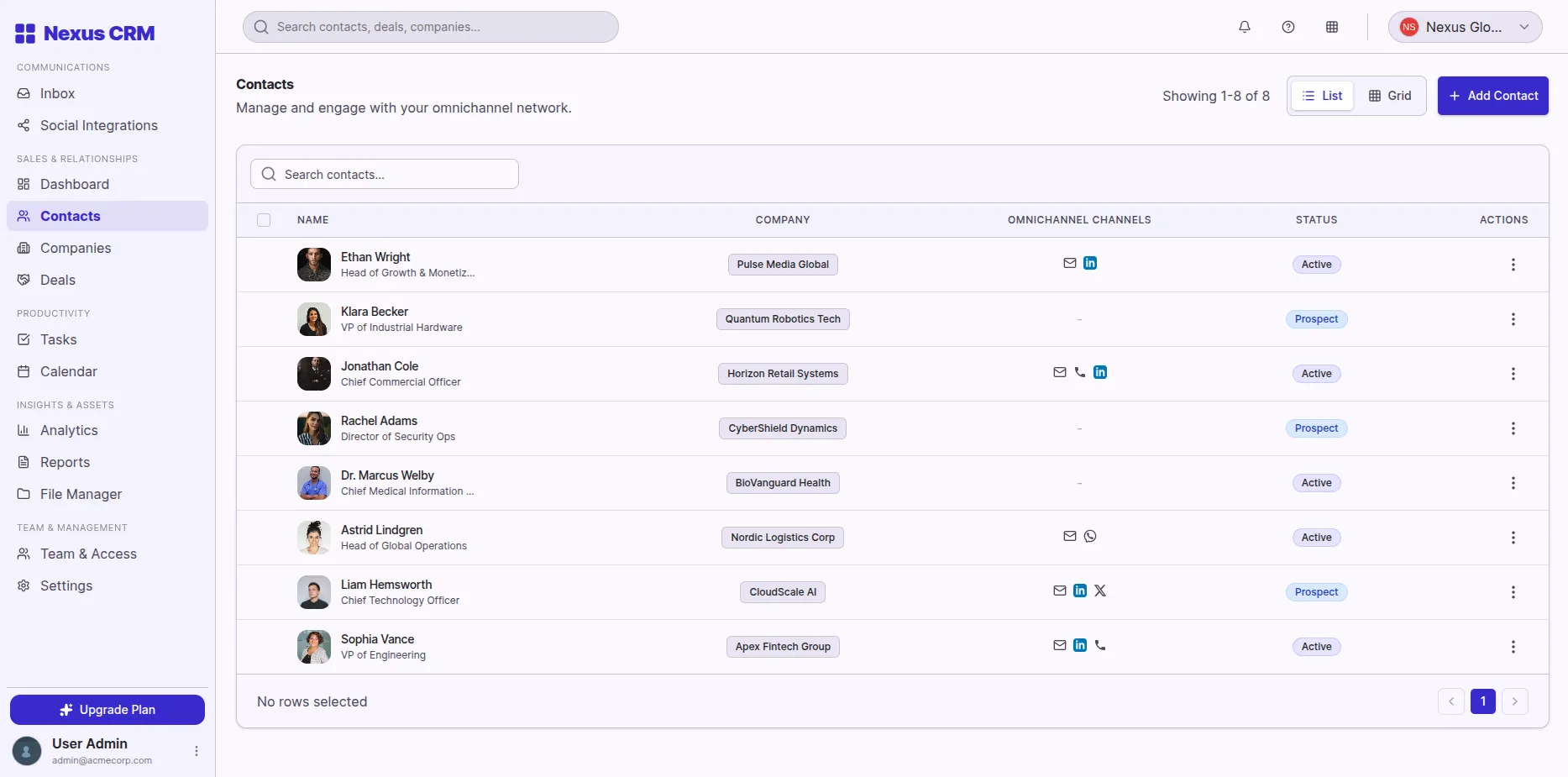The width and height of the screenshot is (1568, 777).
Task: Click Liam Hemsworth's X channel icon
Action: tap(1100, 591)
